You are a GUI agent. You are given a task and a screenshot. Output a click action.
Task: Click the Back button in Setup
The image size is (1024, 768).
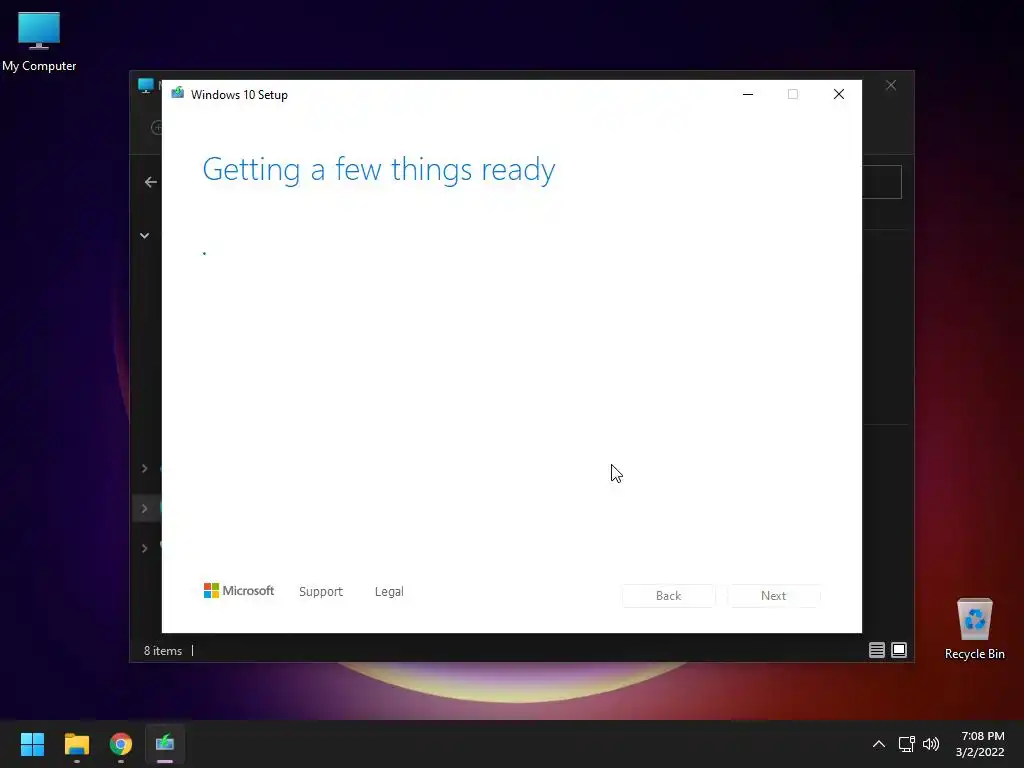[x=668, y=596]
